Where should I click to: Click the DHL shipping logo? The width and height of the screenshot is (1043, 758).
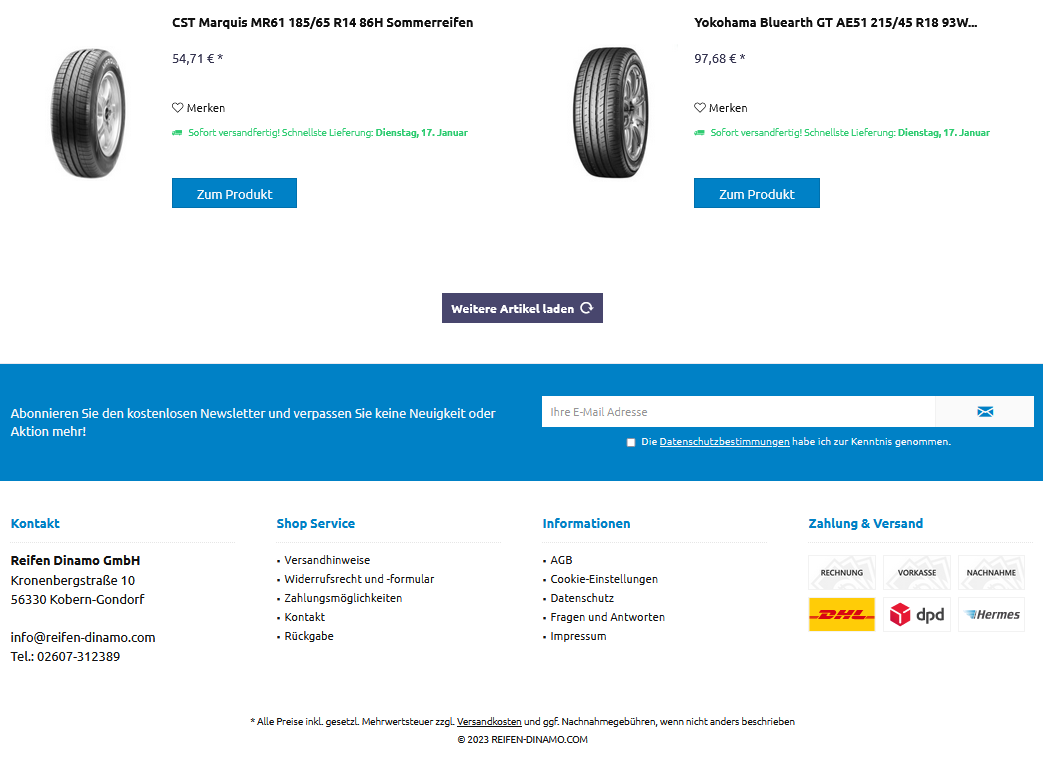pyautogui.click(x=841, y=614)
